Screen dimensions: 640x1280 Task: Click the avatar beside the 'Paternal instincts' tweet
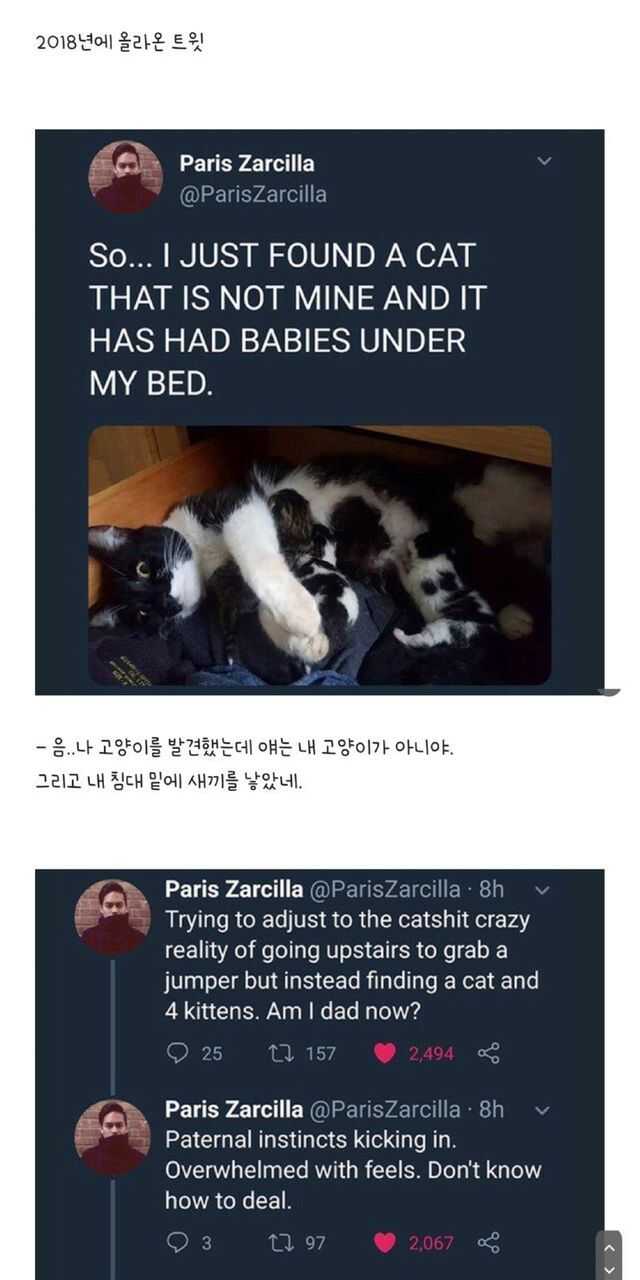(113, 1138)
